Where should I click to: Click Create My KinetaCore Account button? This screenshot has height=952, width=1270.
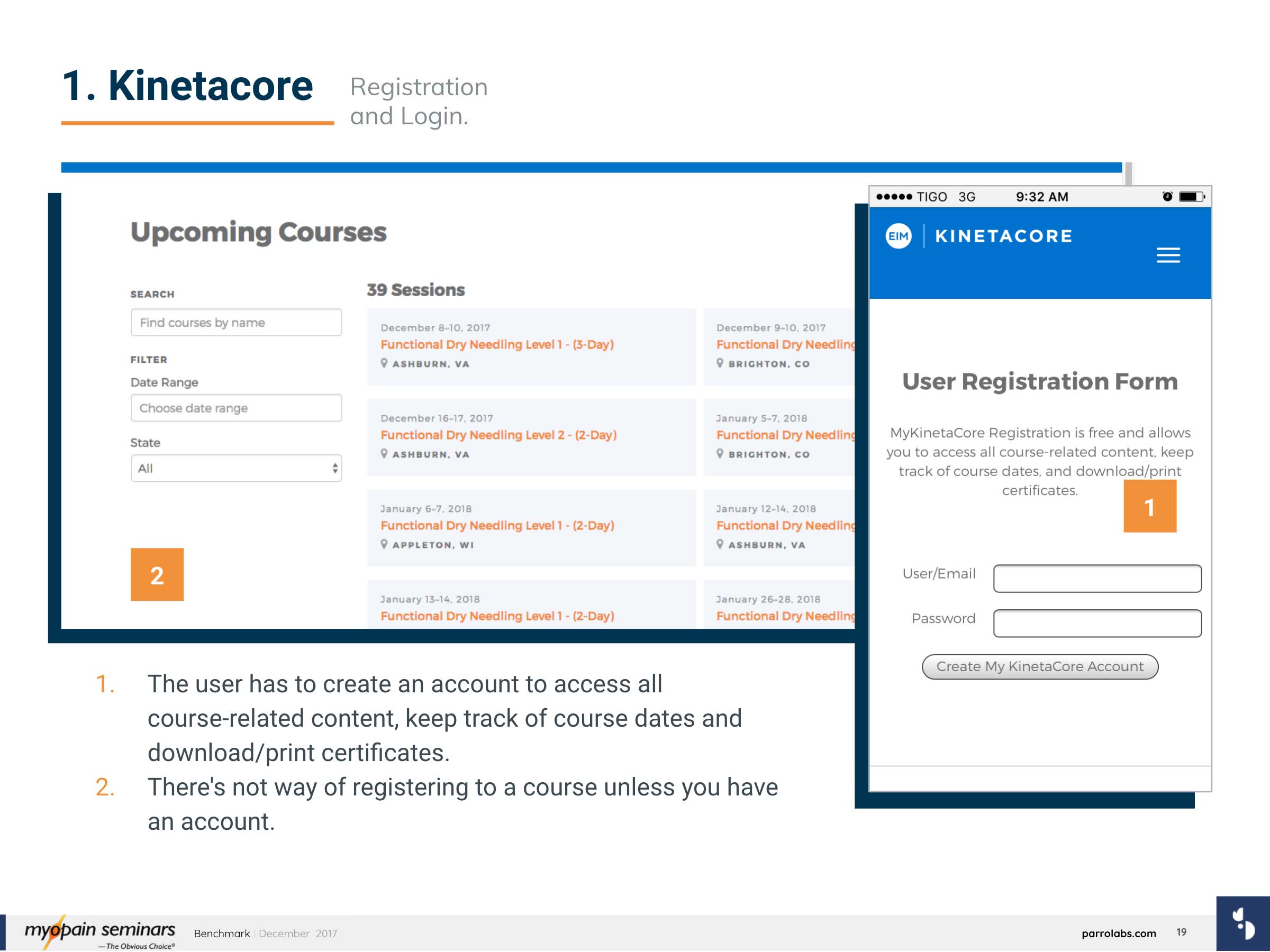(1039, 666)
